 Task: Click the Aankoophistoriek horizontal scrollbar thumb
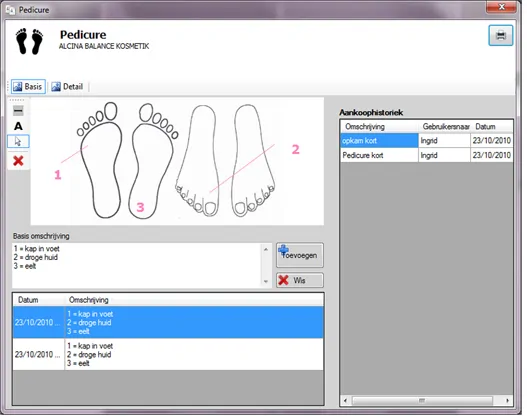422,400
